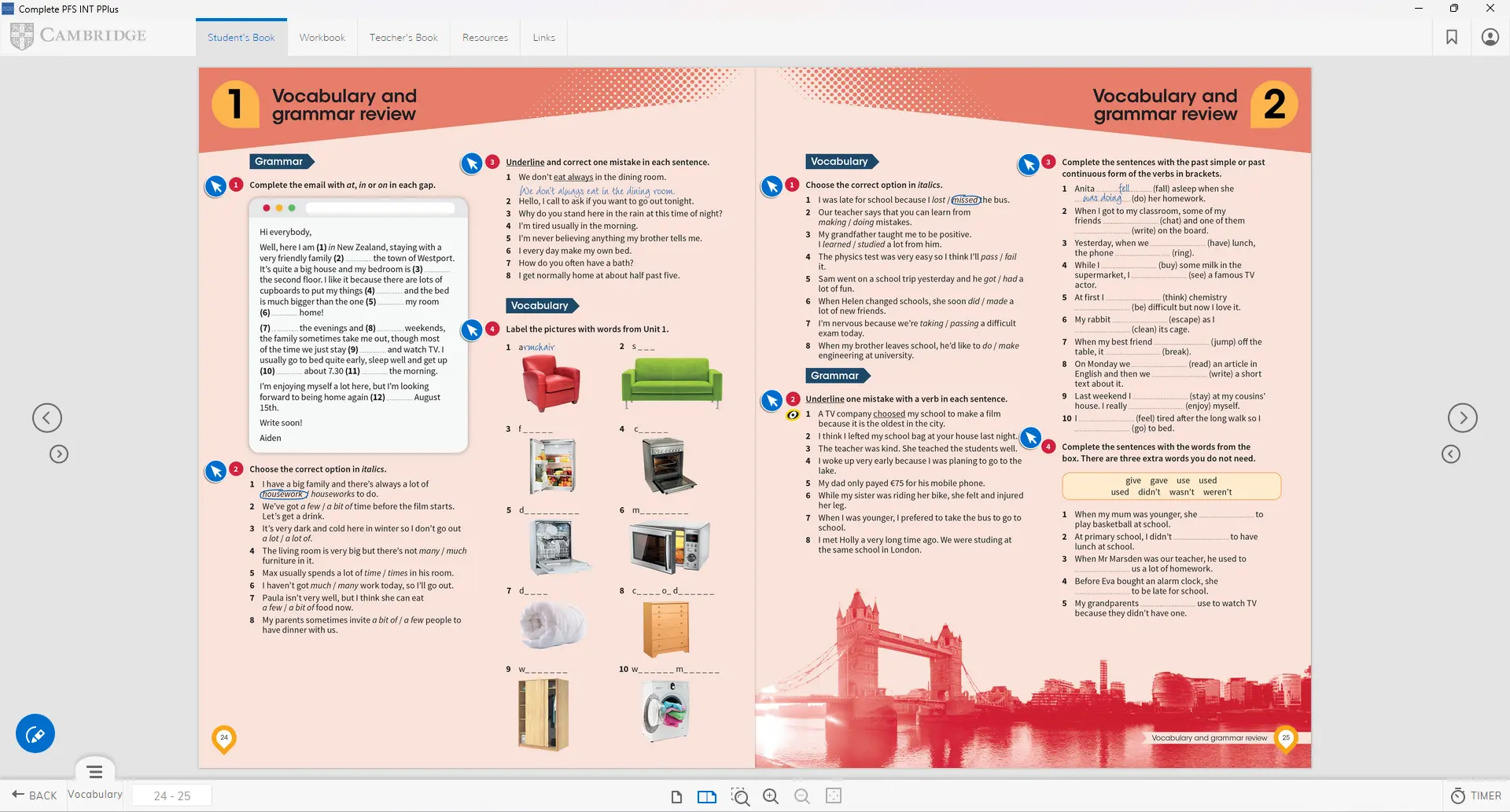This screenshot has height=812, width=1510.
Task: Go to the Resources tab
Action: (485, 38)
